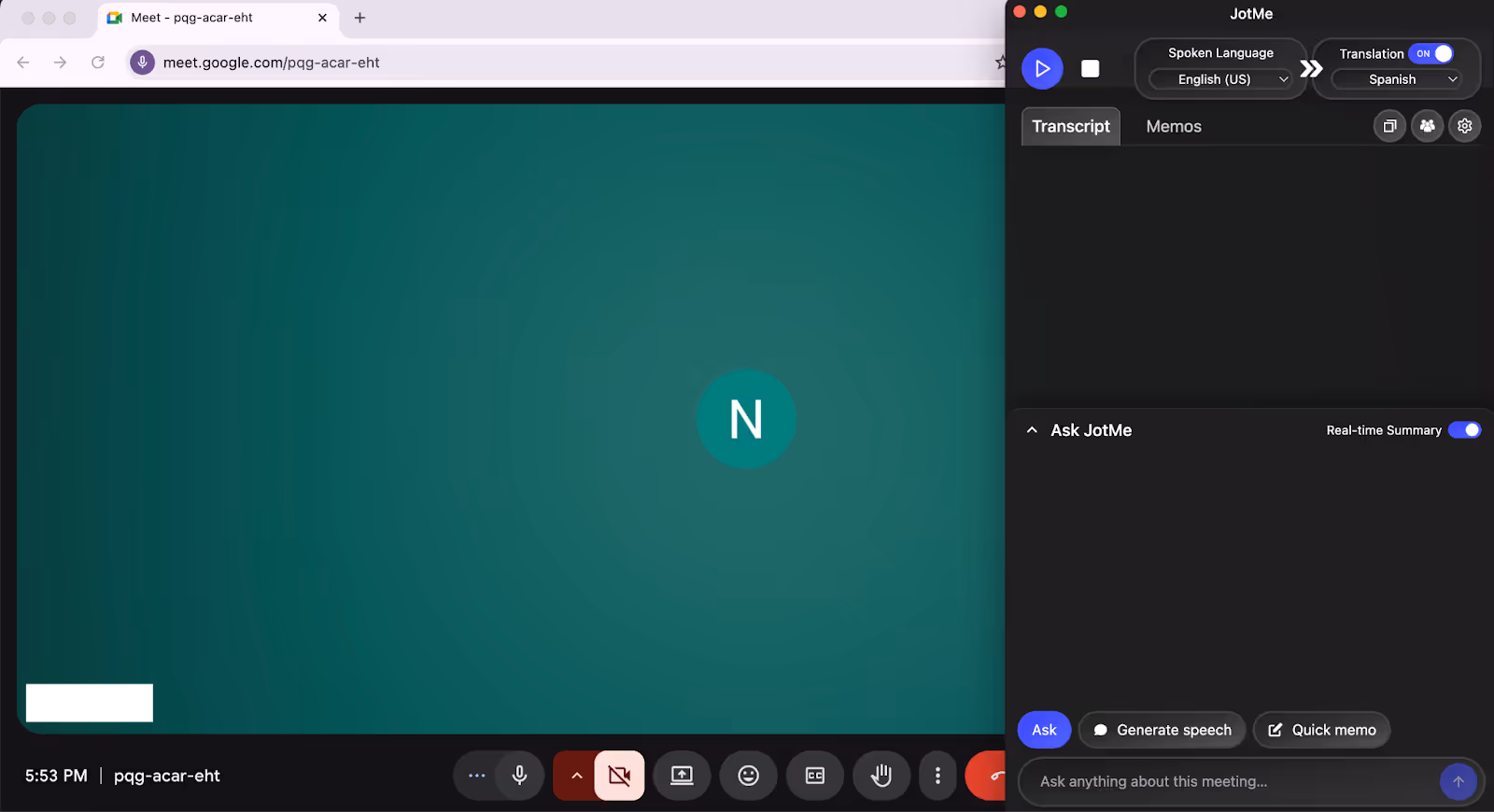Click the browser forward arrow

(61, 63)
